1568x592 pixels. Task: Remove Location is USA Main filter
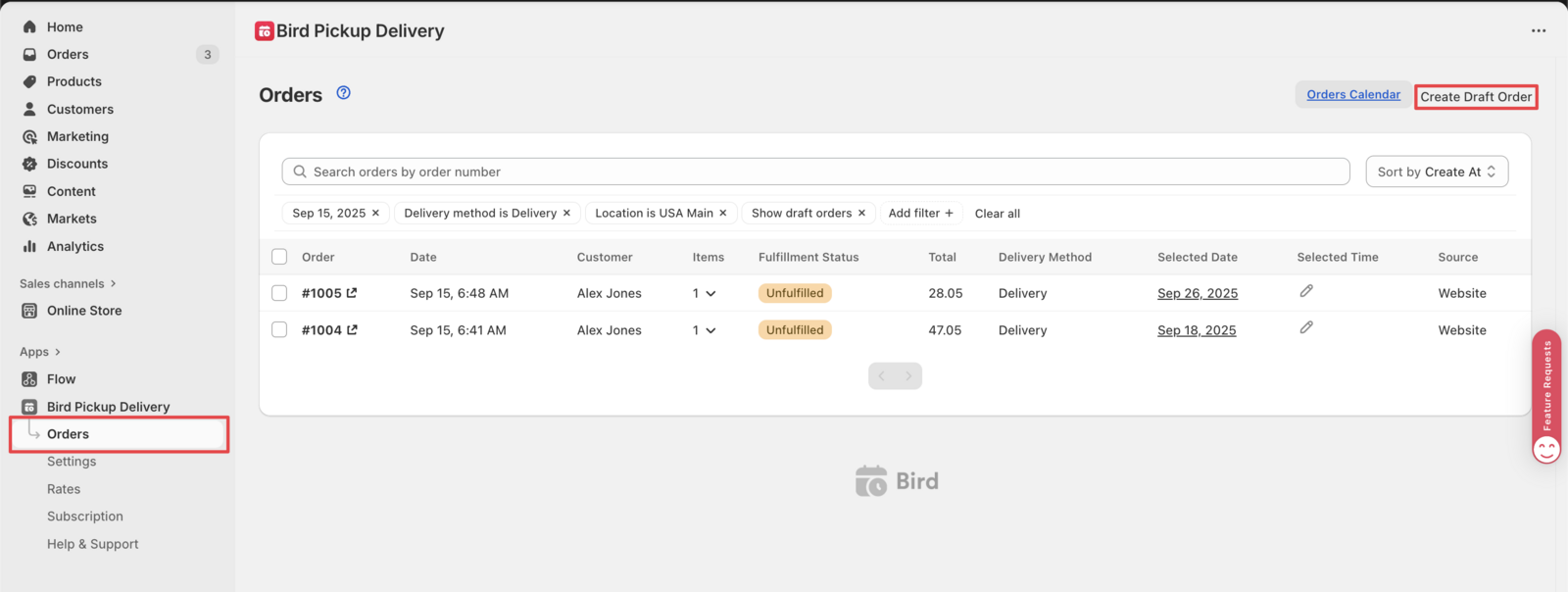(x=723, y=213)
